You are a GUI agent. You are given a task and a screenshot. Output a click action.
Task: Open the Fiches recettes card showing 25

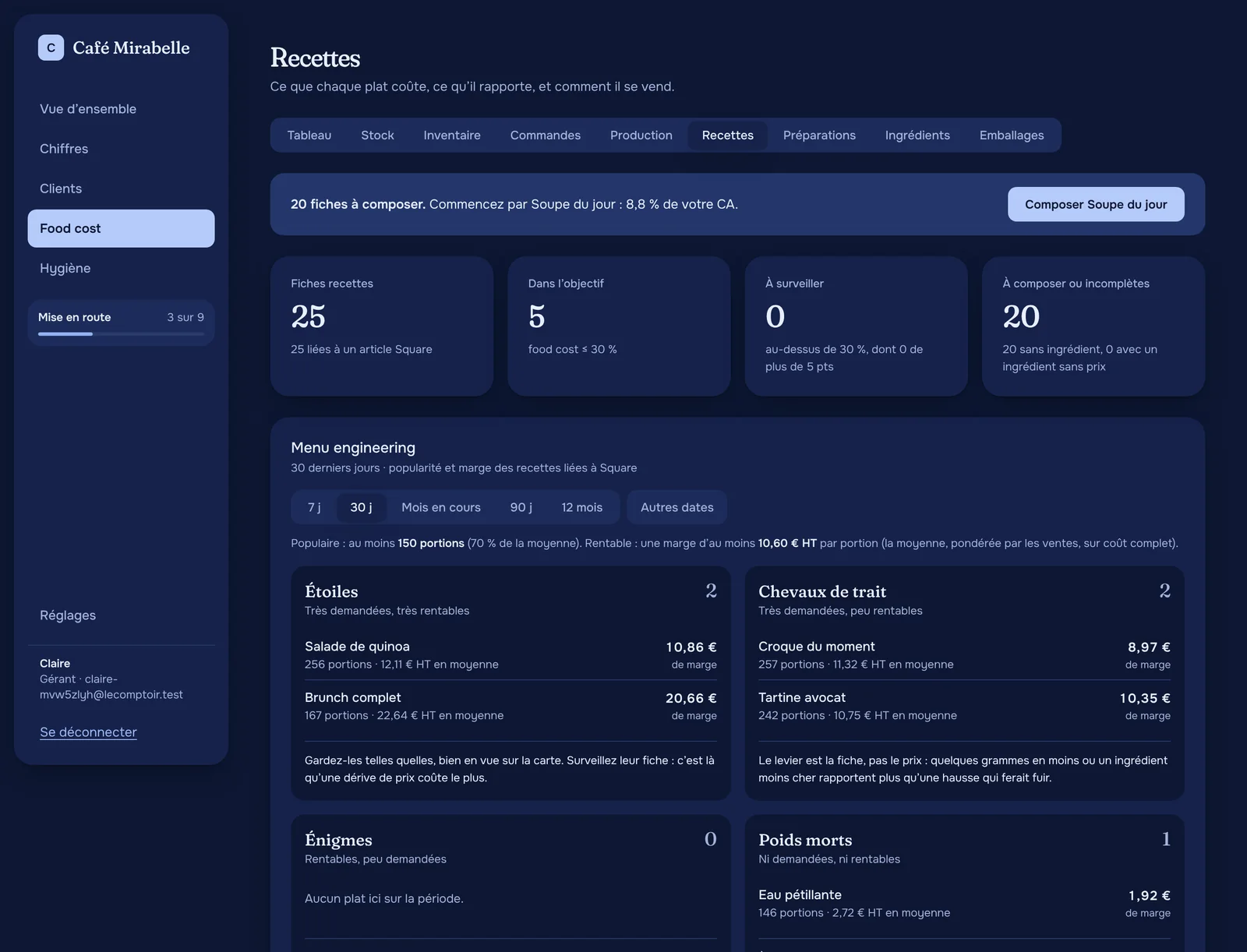[382, 326]
